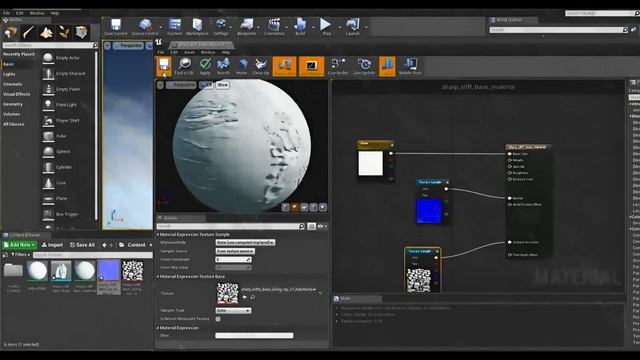The width and height of the screenshot is (640, 360).
Task: Click Save Current in main toolbar
Action: click(x=116, y=27)
